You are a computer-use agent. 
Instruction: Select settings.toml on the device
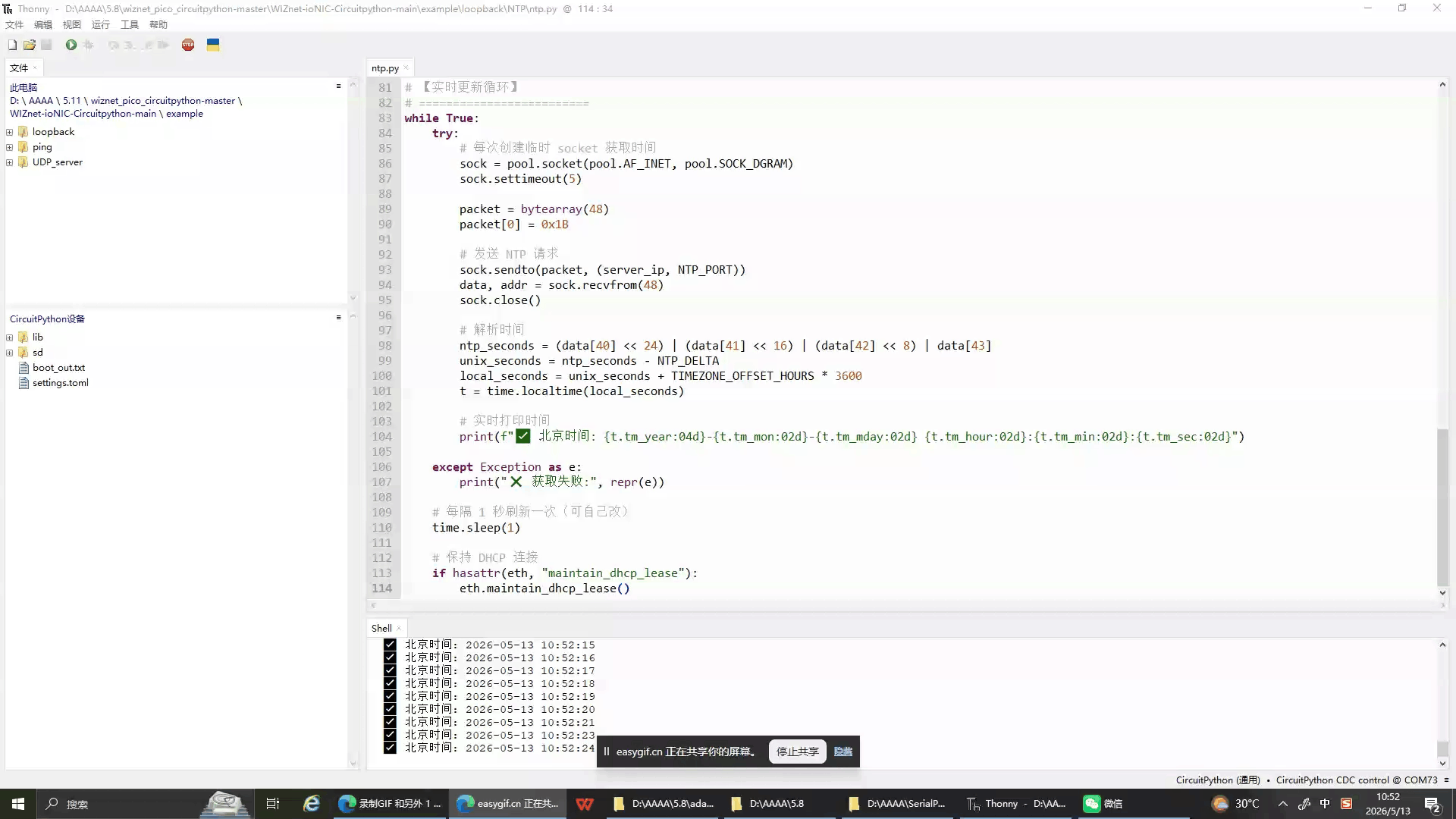tap(60, 383)
